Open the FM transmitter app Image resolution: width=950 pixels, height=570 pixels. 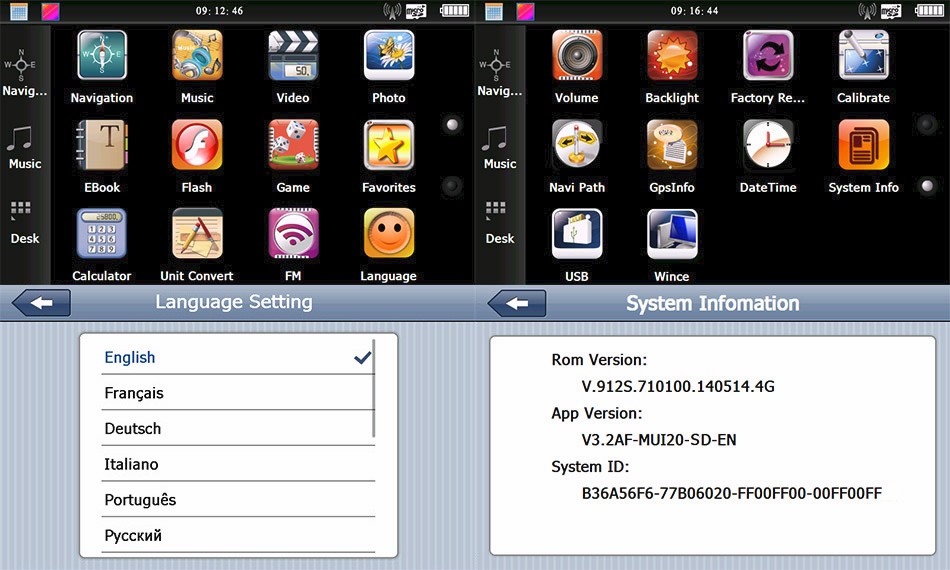pyautogui.click(x=293, y=234)
